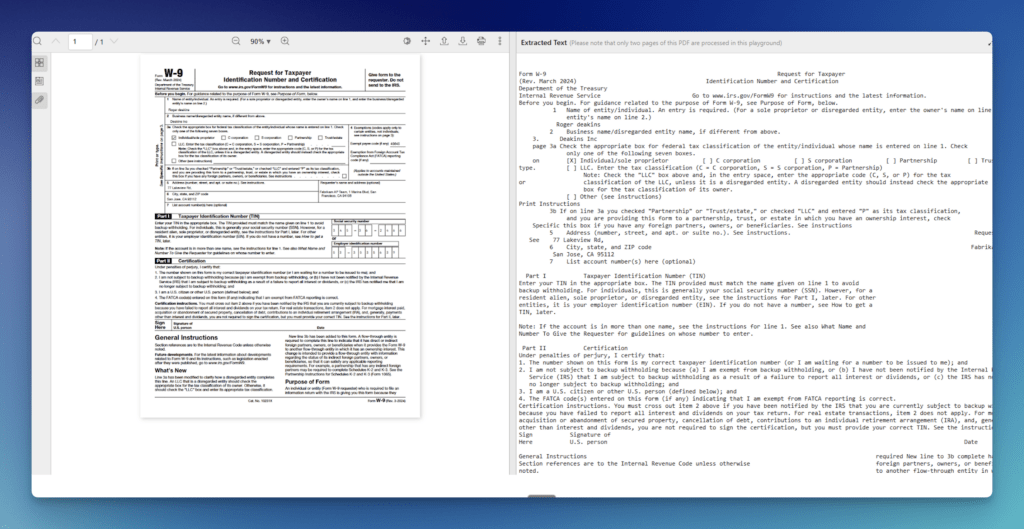
Task: Click the search magnifier icon in PDF toolbar
Action: point(38,42)
